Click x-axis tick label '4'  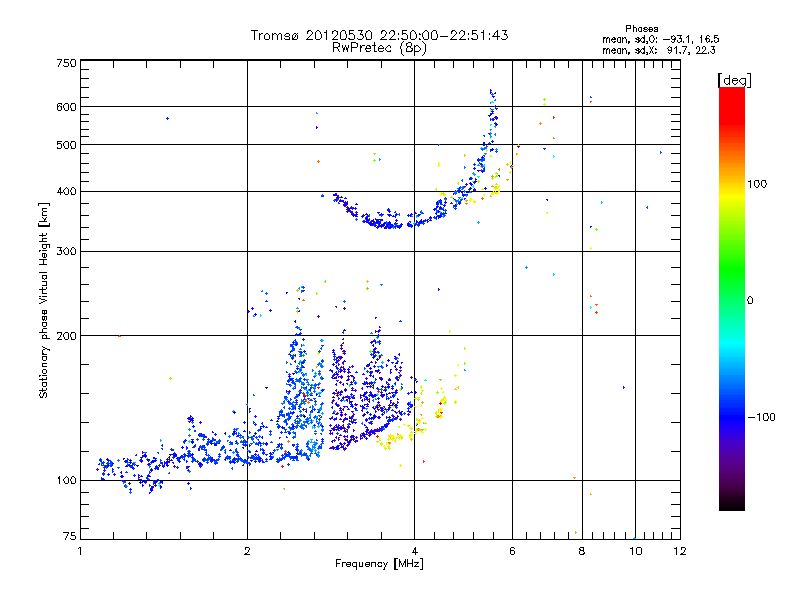tap(414, 551)
